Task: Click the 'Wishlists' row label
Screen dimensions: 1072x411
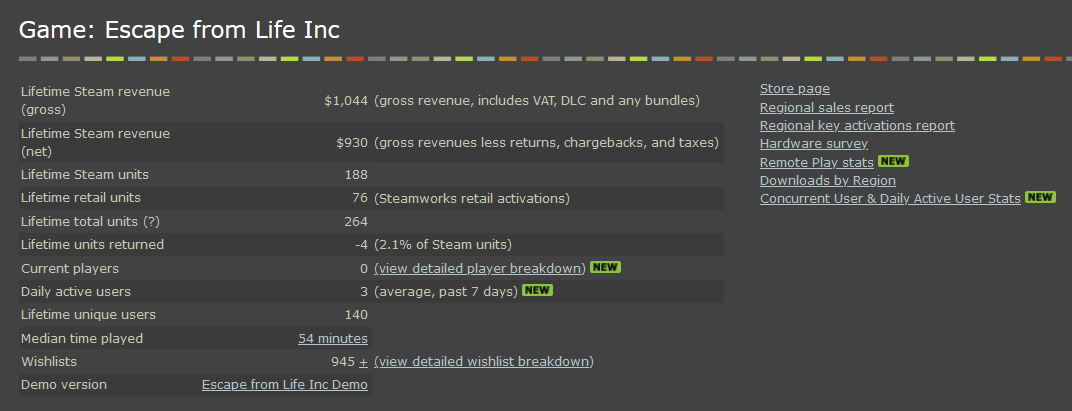Action: coord(49,362)
